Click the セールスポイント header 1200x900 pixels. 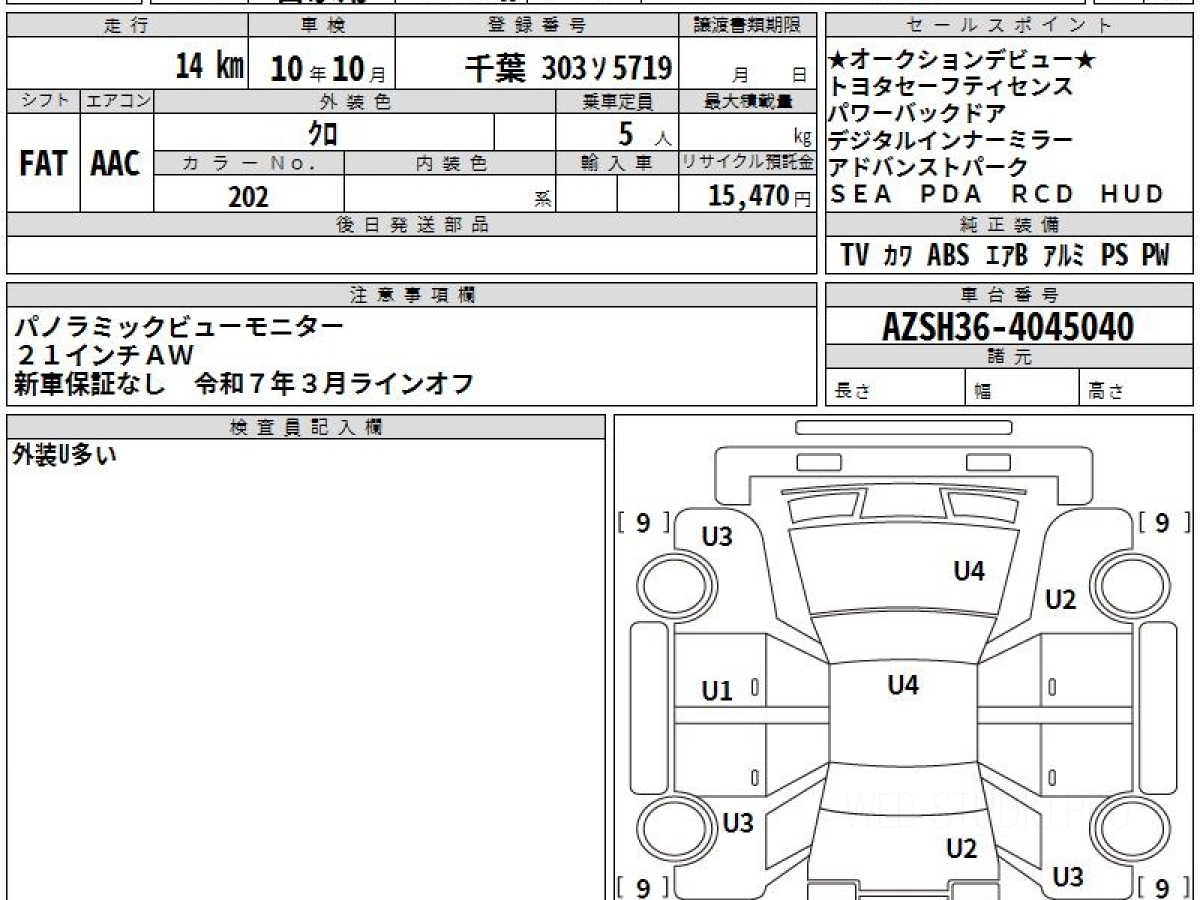pos(1010,26)
